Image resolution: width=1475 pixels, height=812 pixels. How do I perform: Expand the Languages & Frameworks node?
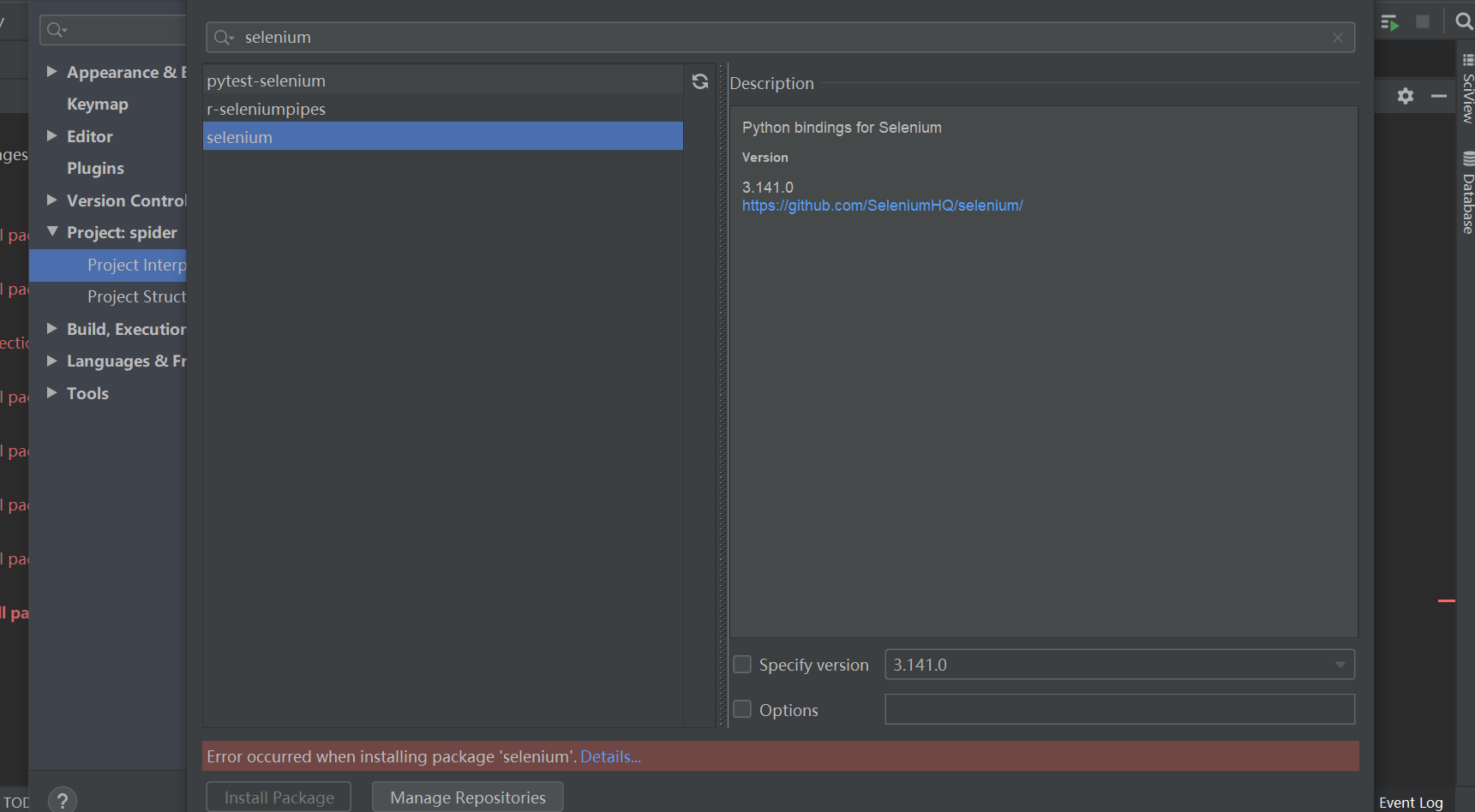[51, 361]
